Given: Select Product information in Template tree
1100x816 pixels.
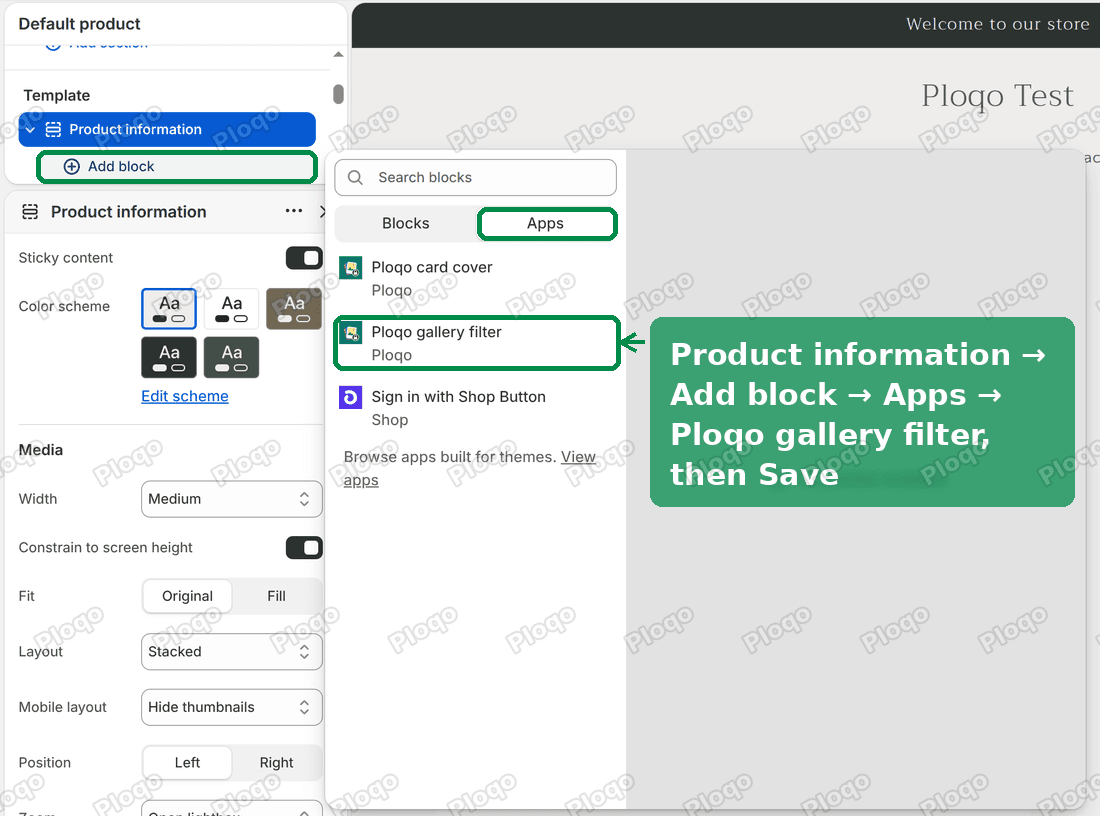Looking at the screenshot, I should (167, 130).
